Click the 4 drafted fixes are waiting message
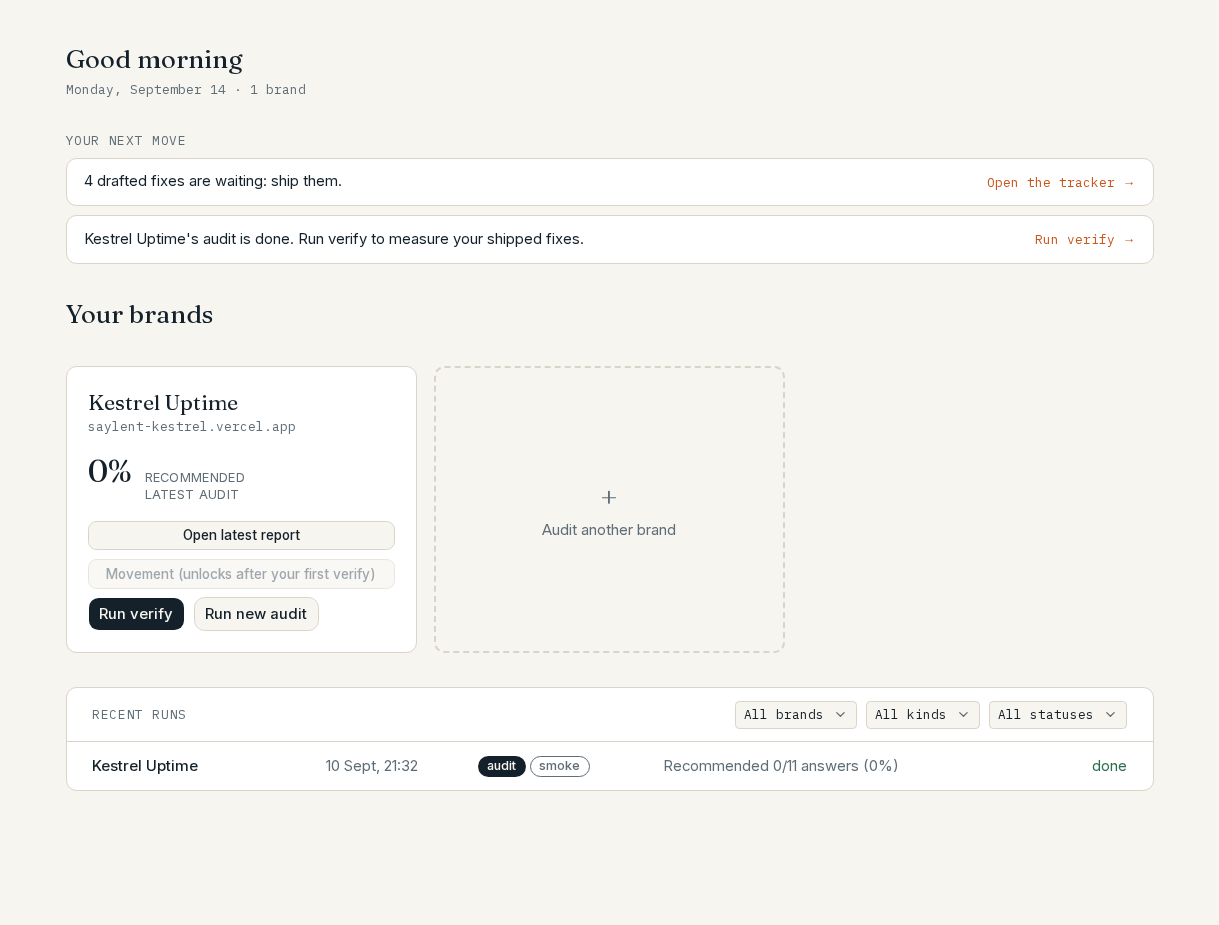 (213, 181)
